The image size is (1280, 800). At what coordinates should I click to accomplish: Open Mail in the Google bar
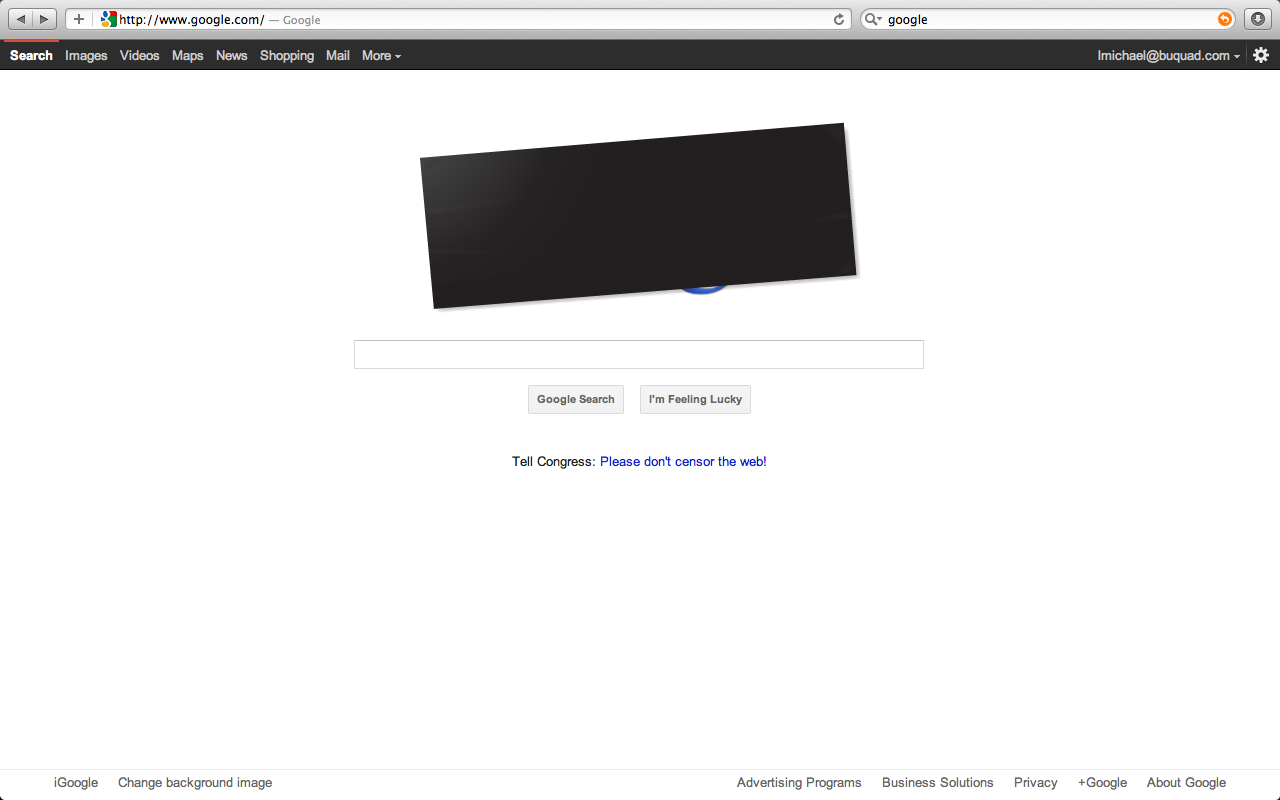(338, 55)
